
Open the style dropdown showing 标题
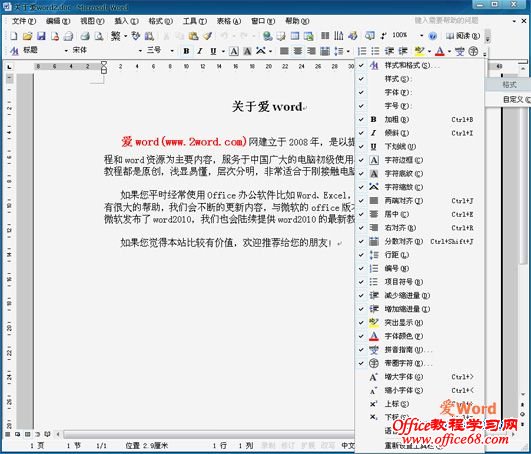pyautogui.click(x=66, y=51)
